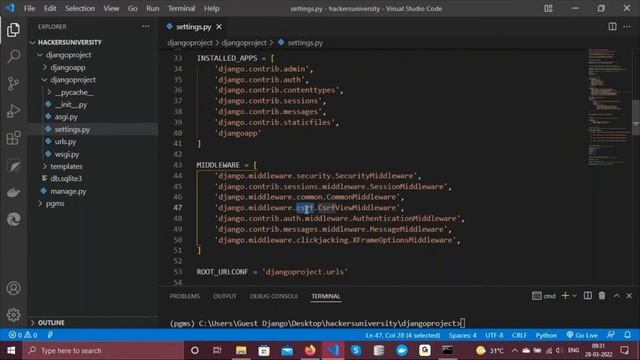Open the terminal launch profile dropdown
The width and height of the screenshot is (640, 360).
click(574, 296)
